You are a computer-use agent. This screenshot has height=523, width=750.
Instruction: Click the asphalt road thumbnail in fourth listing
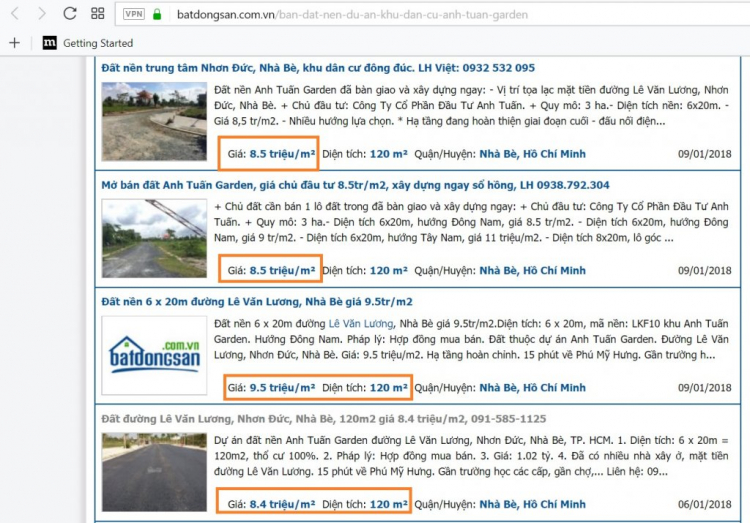coord(154,472)
